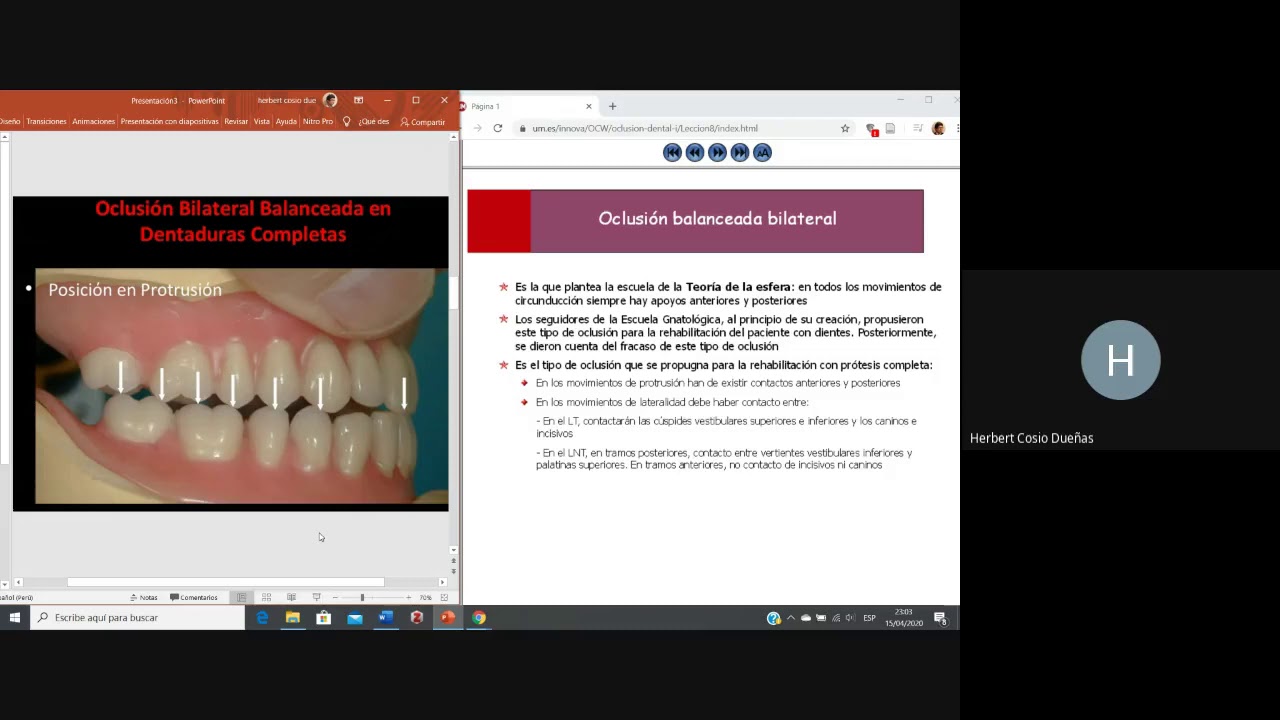Click the Chrome extension icon with red badge
The image size is (1280, 720).
tap(871, 129)
